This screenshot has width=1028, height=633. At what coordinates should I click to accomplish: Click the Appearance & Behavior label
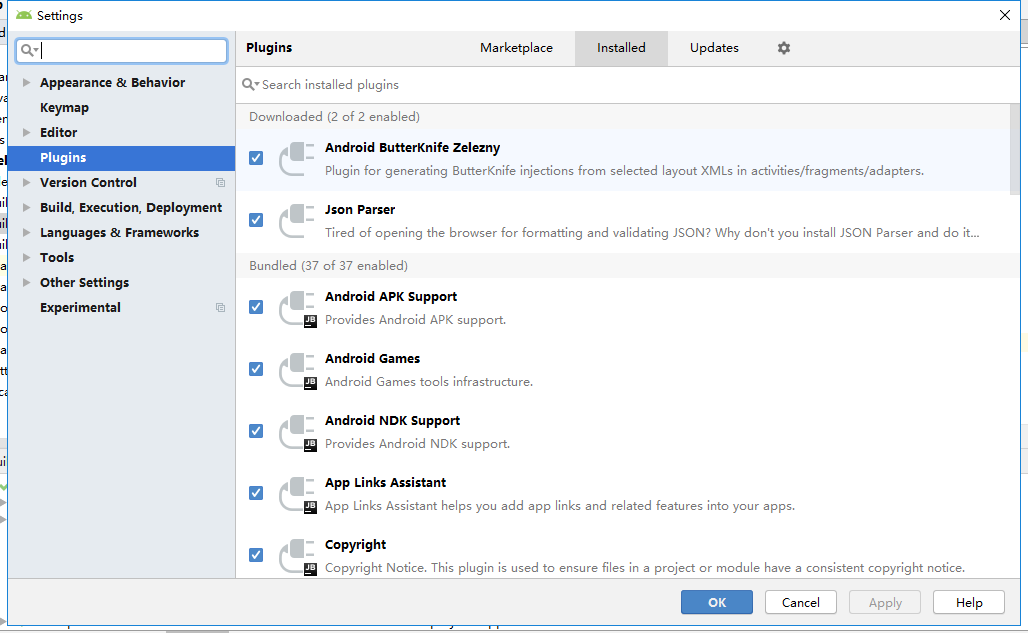[x=112, y=83]
